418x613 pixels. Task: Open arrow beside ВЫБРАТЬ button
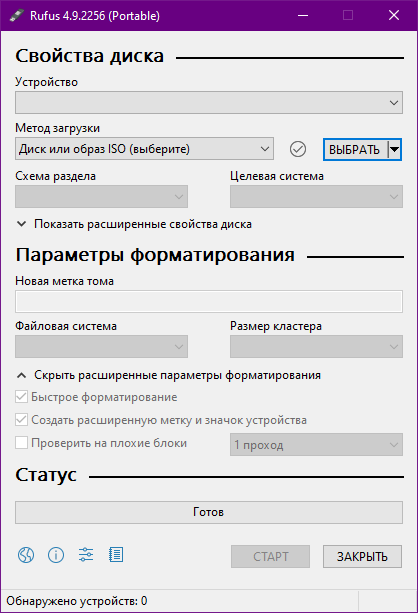pyautogui.click(x=395, y=149)
